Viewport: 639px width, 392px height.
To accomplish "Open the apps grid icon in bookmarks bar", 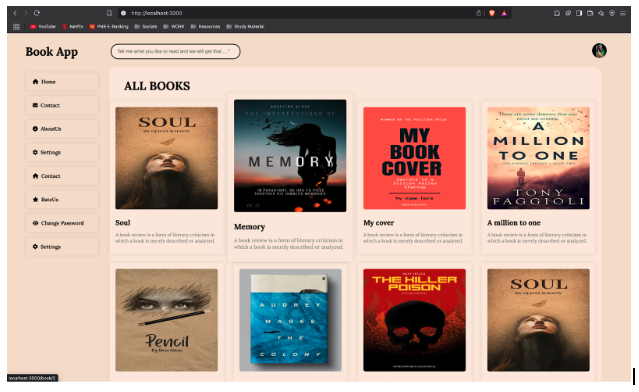I will 16,26.
